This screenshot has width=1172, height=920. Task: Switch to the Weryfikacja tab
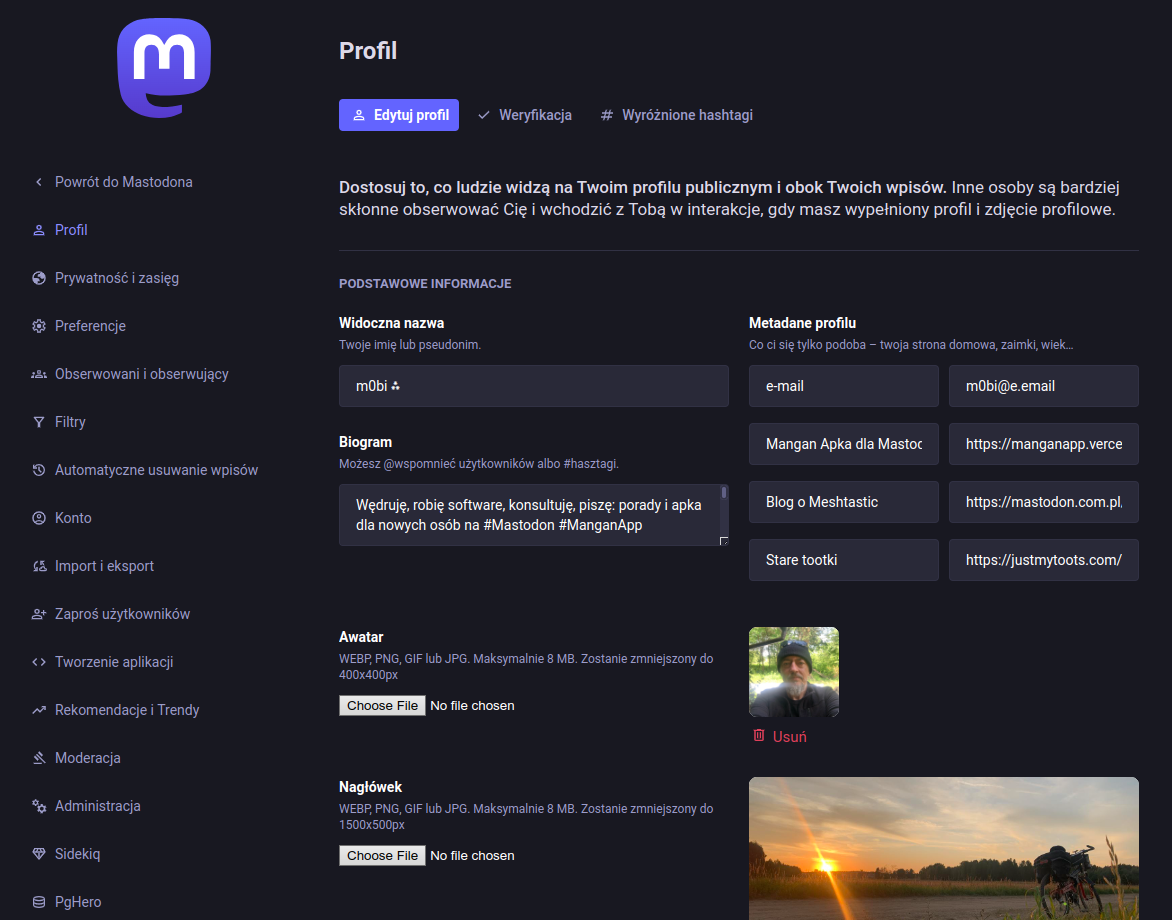click(x=525, y=115)
